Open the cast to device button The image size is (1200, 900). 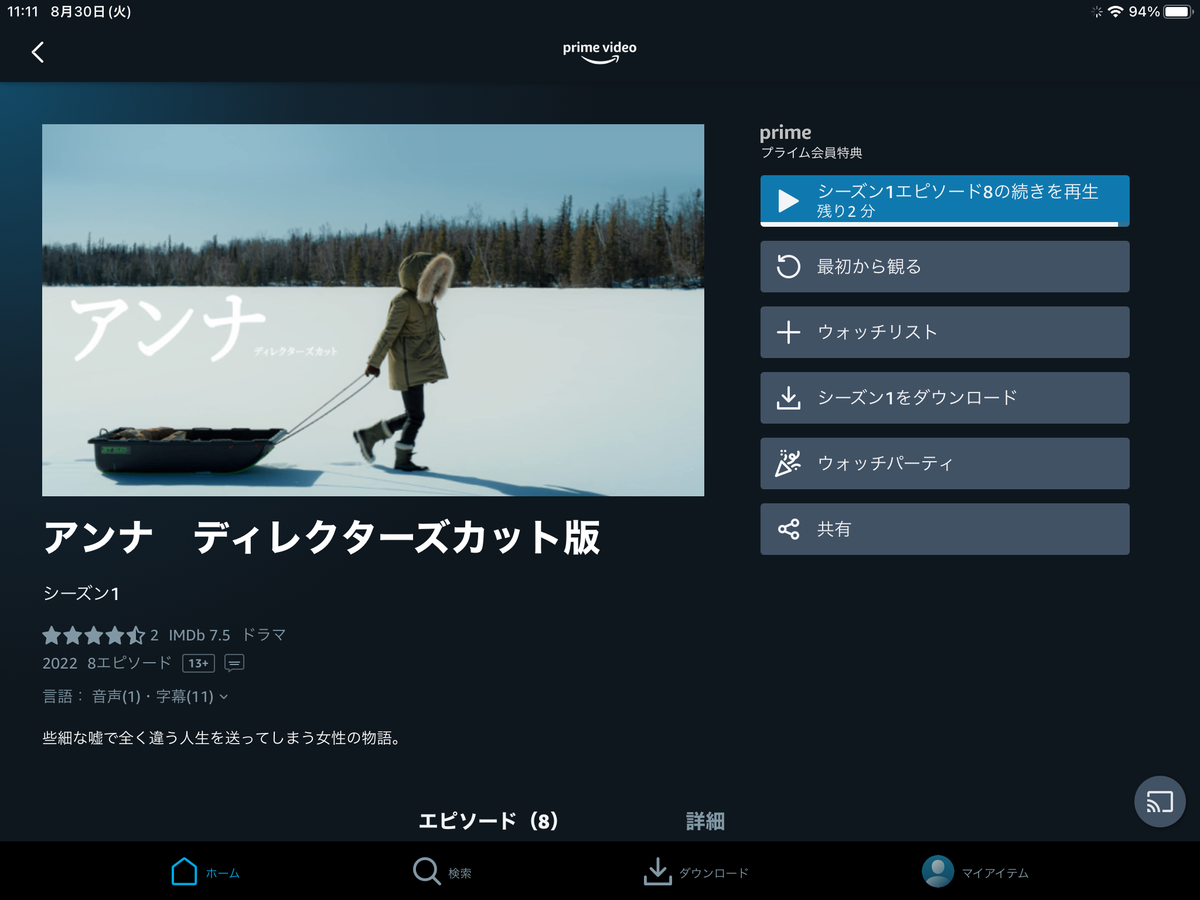point(1160,801)
